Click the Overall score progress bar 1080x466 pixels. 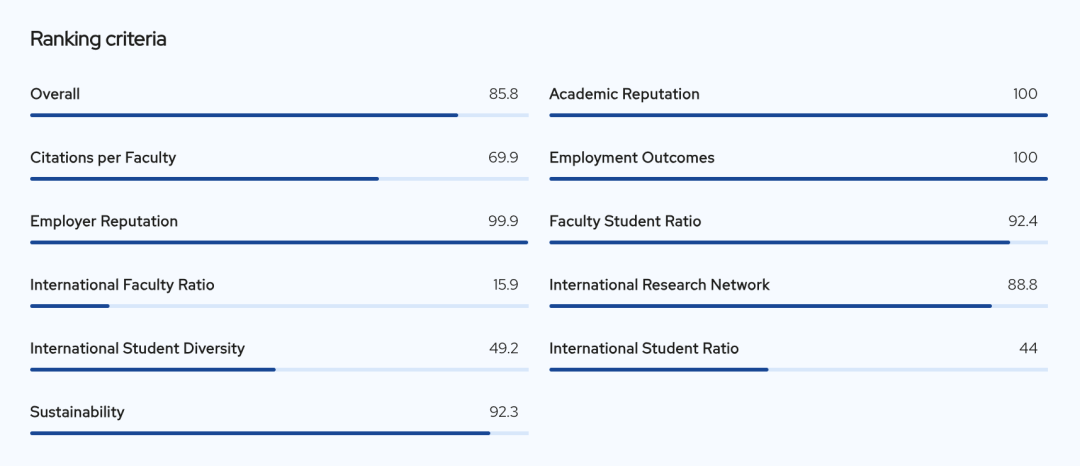[x=279, y=115]
